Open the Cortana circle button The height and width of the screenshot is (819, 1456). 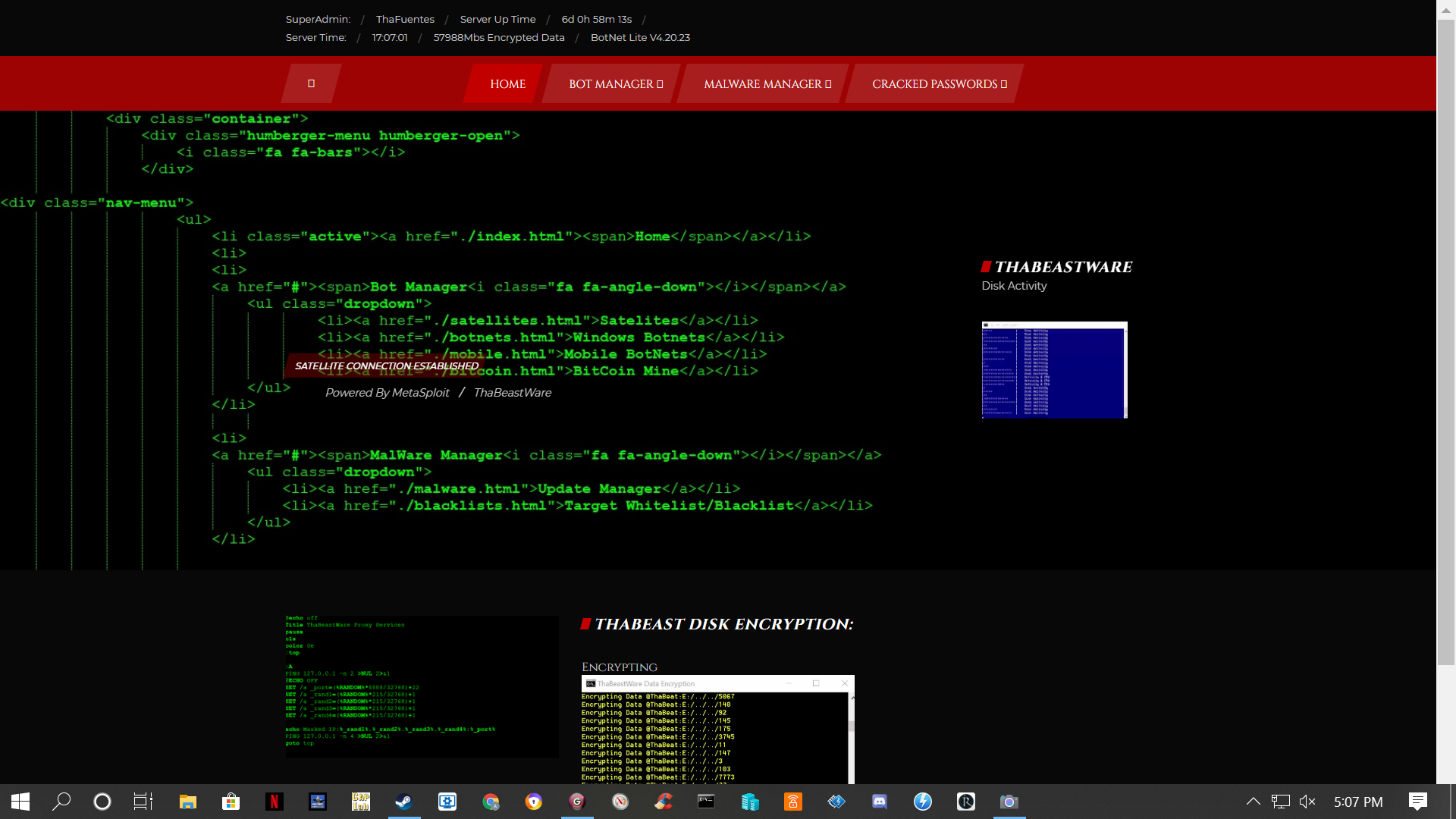pos(102,802)
